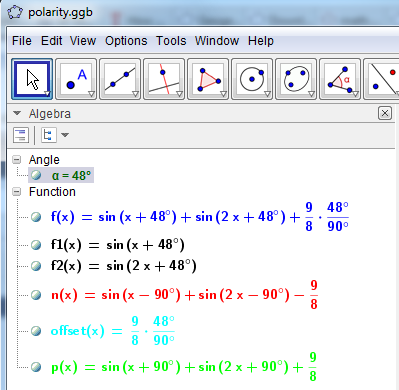Select the Line through Two Points tool

(x=120, y=79)
